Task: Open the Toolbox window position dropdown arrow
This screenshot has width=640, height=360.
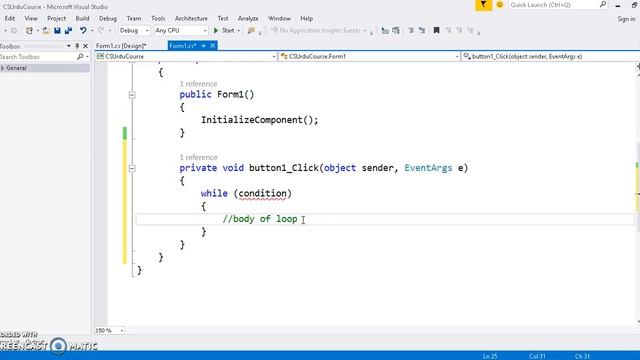Action: coord(69,46)
